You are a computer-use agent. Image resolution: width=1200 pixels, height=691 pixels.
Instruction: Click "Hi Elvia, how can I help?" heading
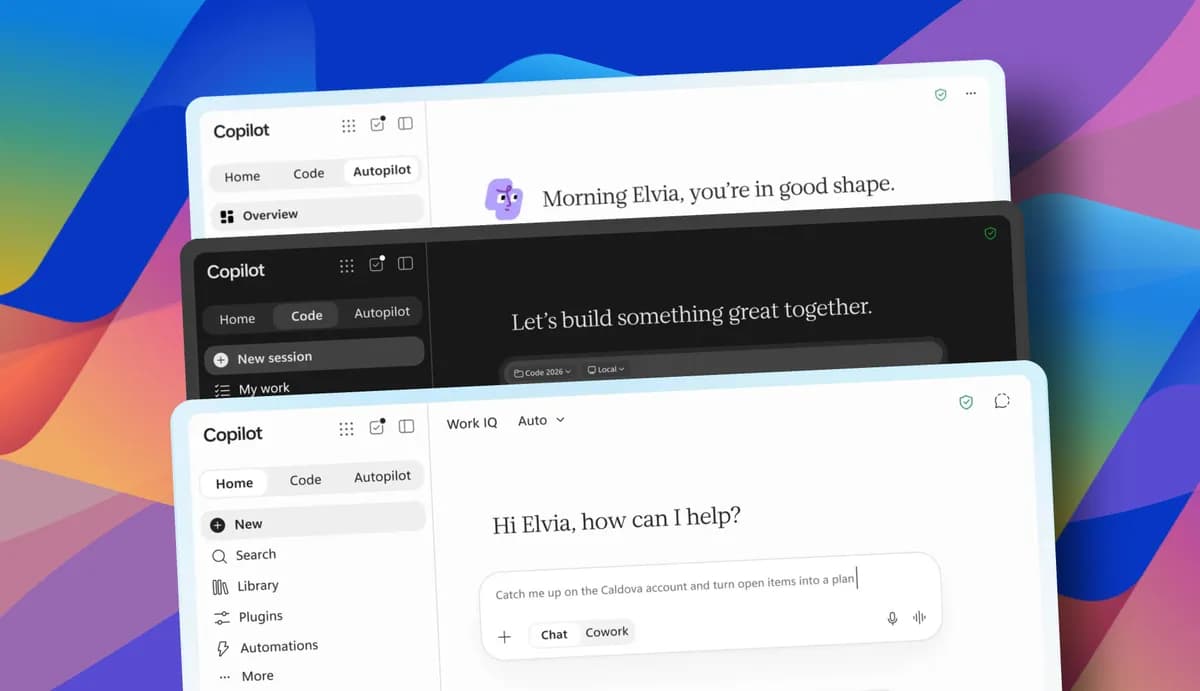pyautogui.click(x=617, y=520)
